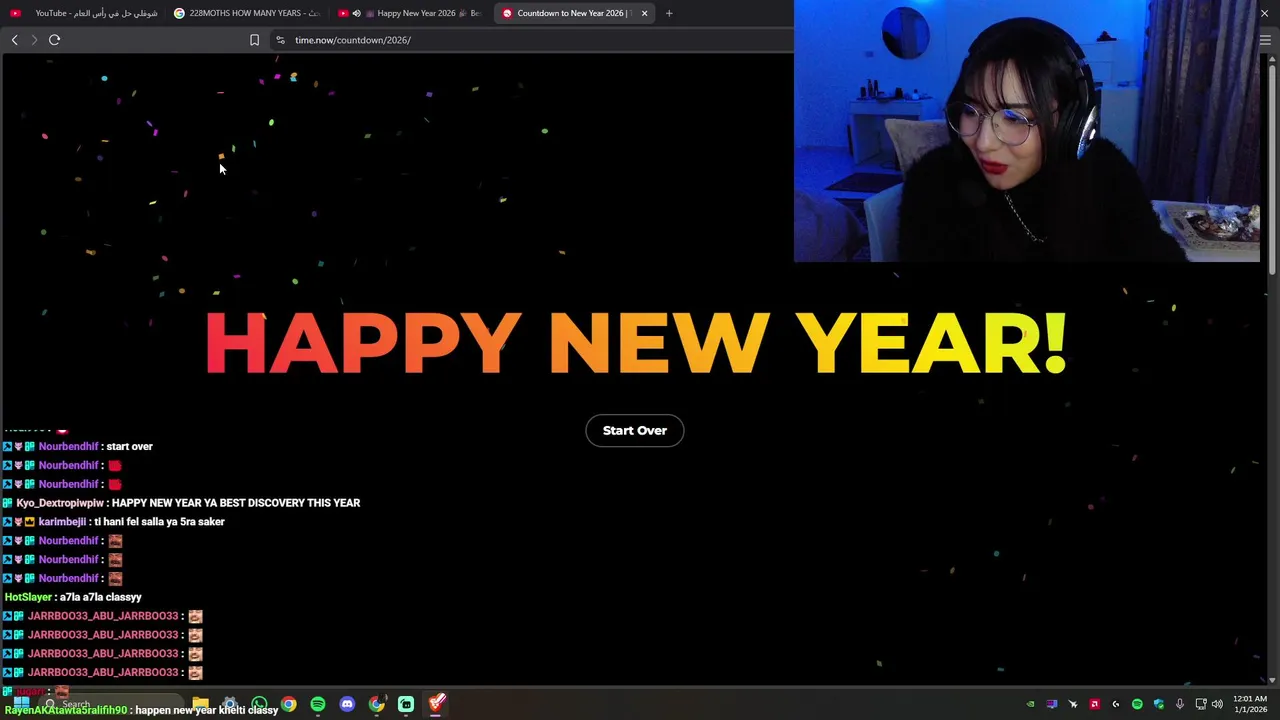Open the Spotify system tray icon

click(1137, 704)
